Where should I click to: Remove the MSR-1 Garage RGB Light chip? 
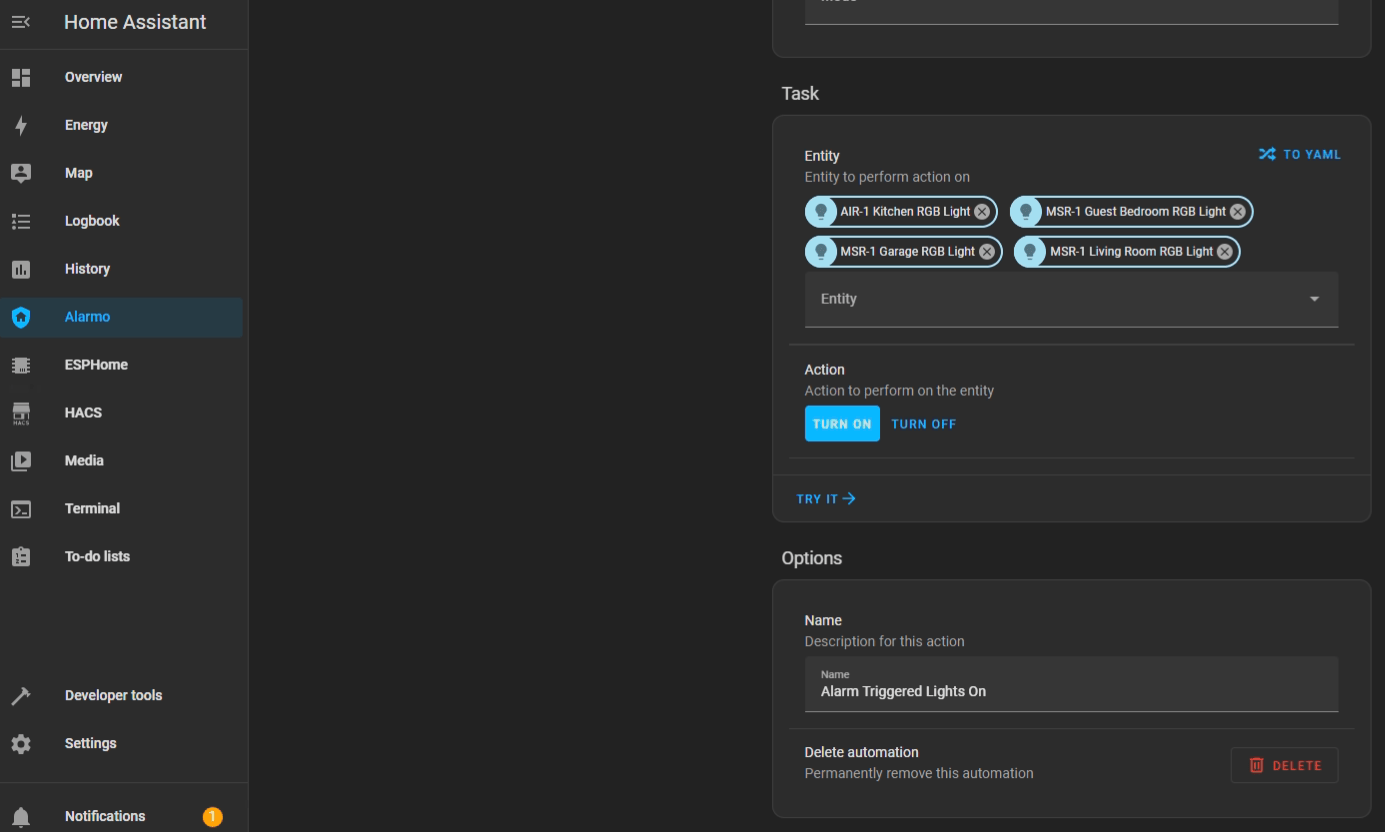point(987,252)
